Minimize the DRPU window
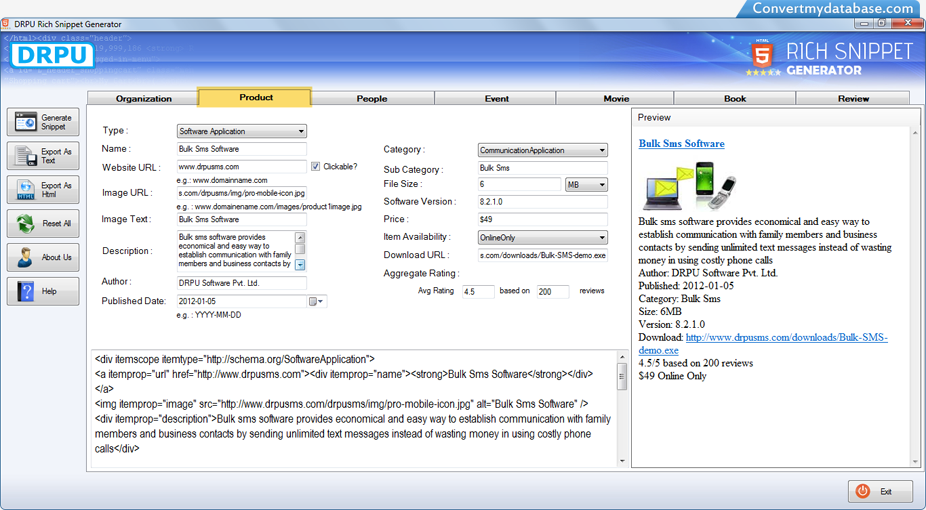Image resolution: width=926 pixels, height=510 pixels. coord(865,23)
